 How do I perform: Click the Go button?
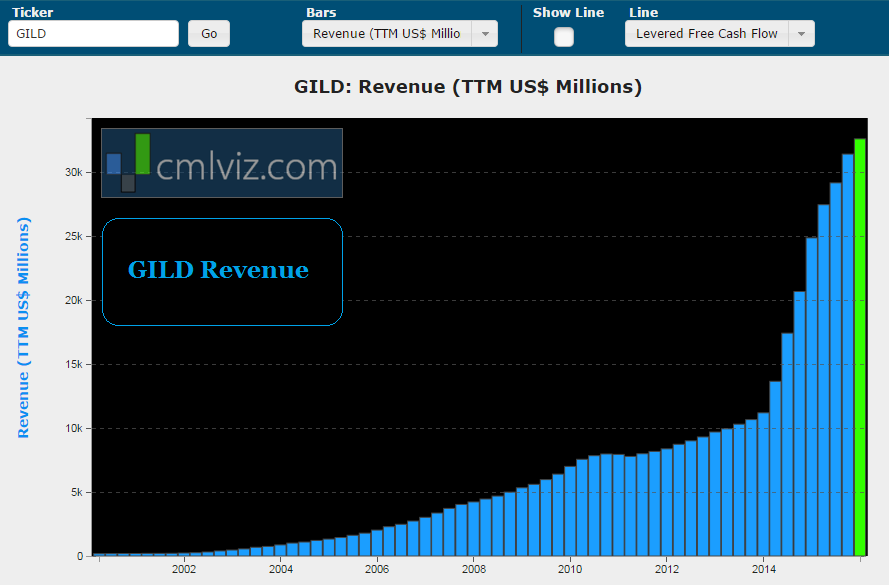[209, 33]
